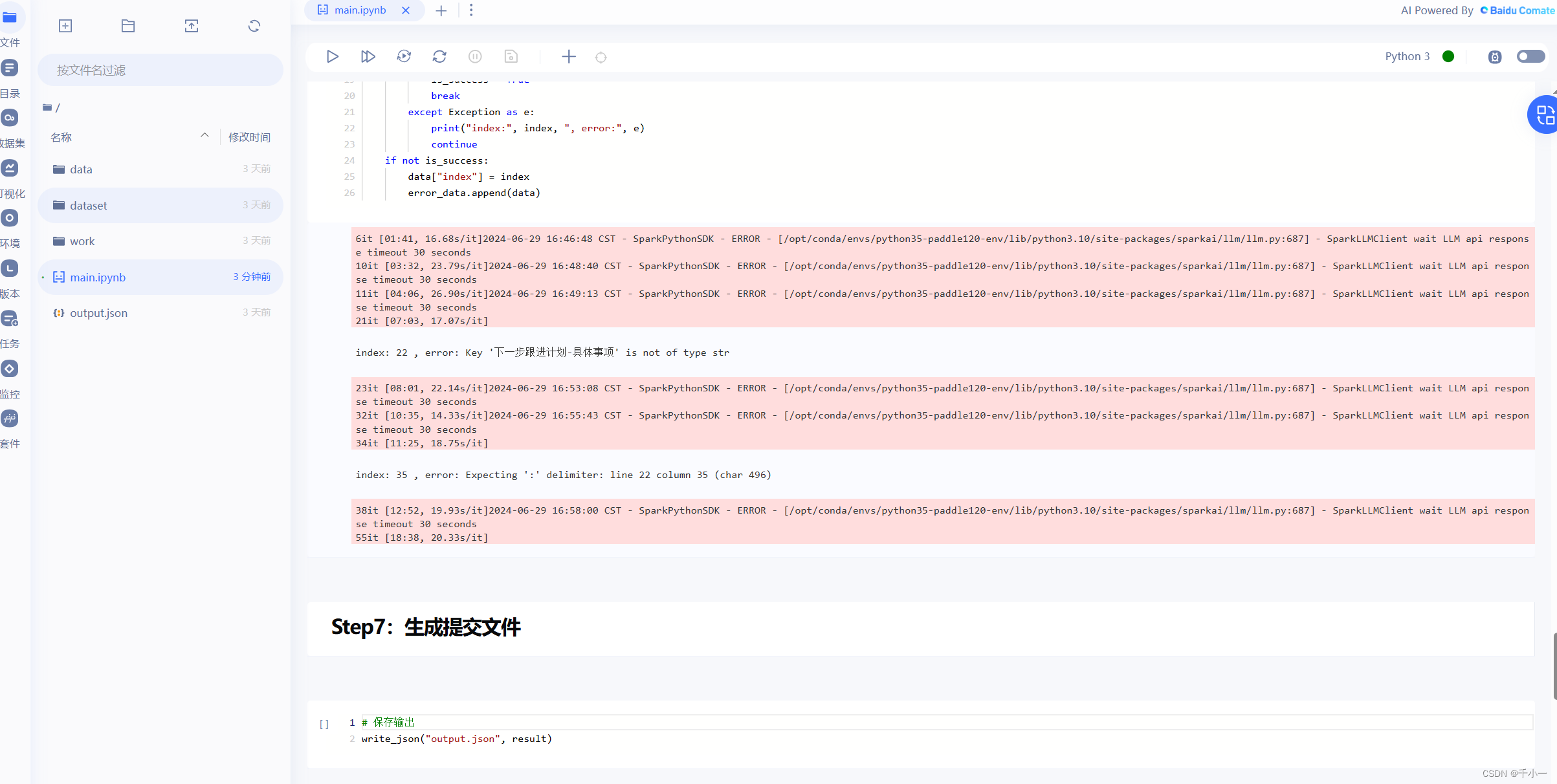1557x784 pixels.
Task: Click the empty cell execution bracket
Action: point(324,724)
